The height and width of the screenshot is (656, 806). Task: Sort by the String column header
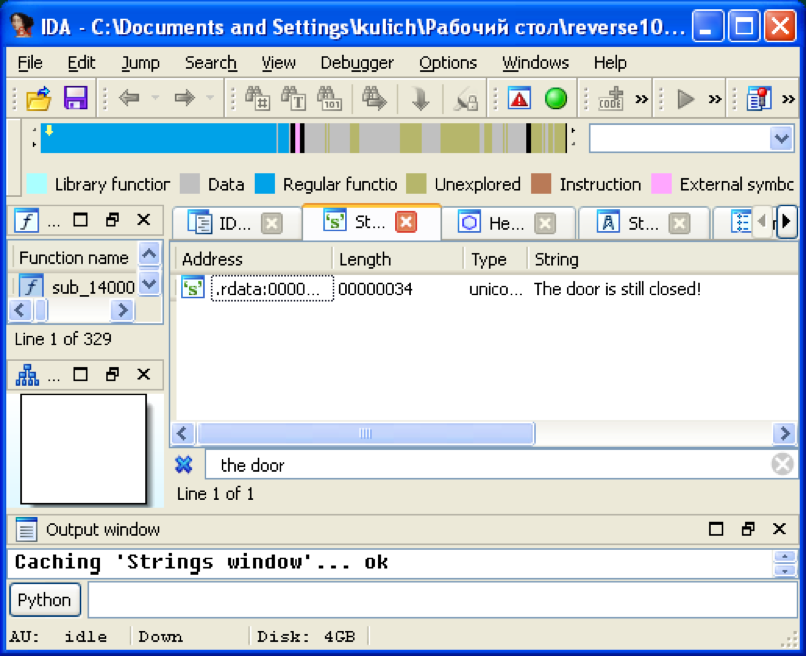click(x=663, y=259)
